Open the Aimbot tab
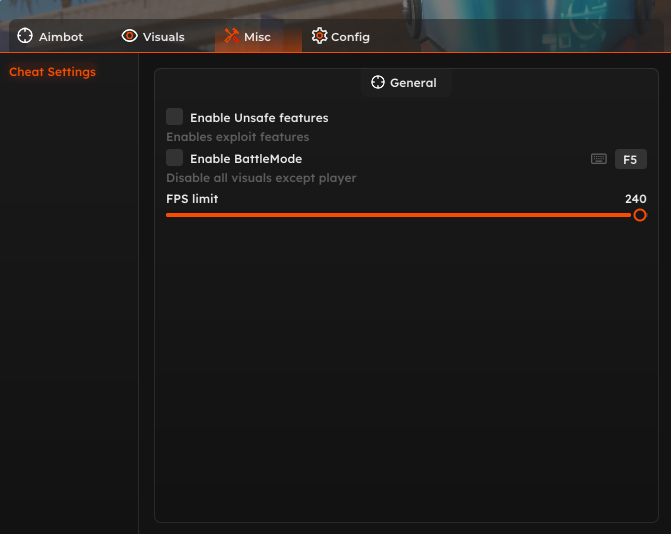Viewport: 671px width, 534px height. coord(60,37)
